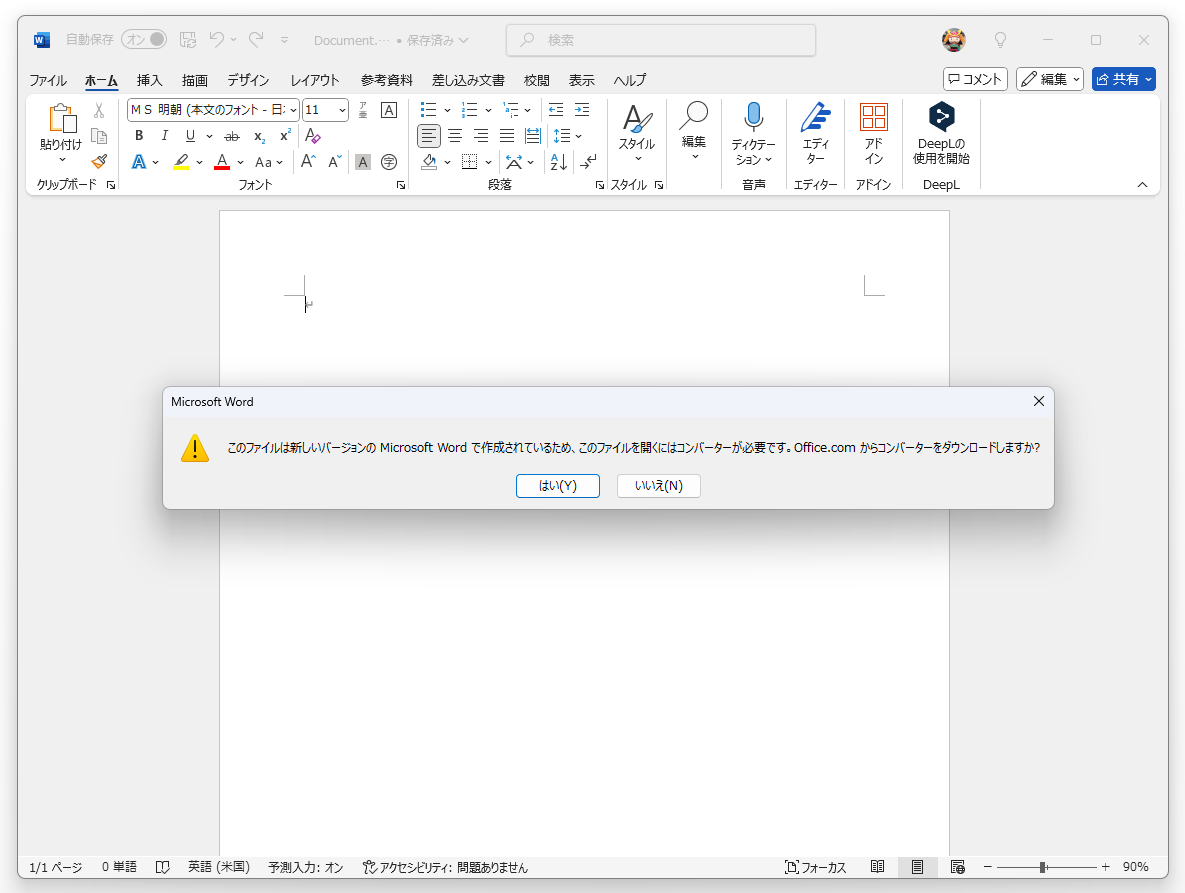Click the 検索 search box at the top
Image resolution: width=1185 pixels, height=893 pixels.
click(x=660, y=39)
